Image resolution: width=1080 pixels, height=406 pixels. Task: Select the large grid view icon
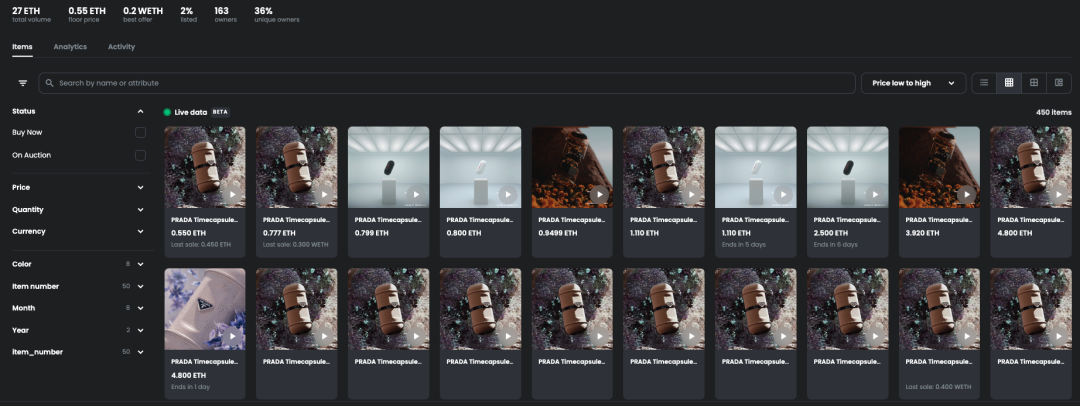[1034, 83]
